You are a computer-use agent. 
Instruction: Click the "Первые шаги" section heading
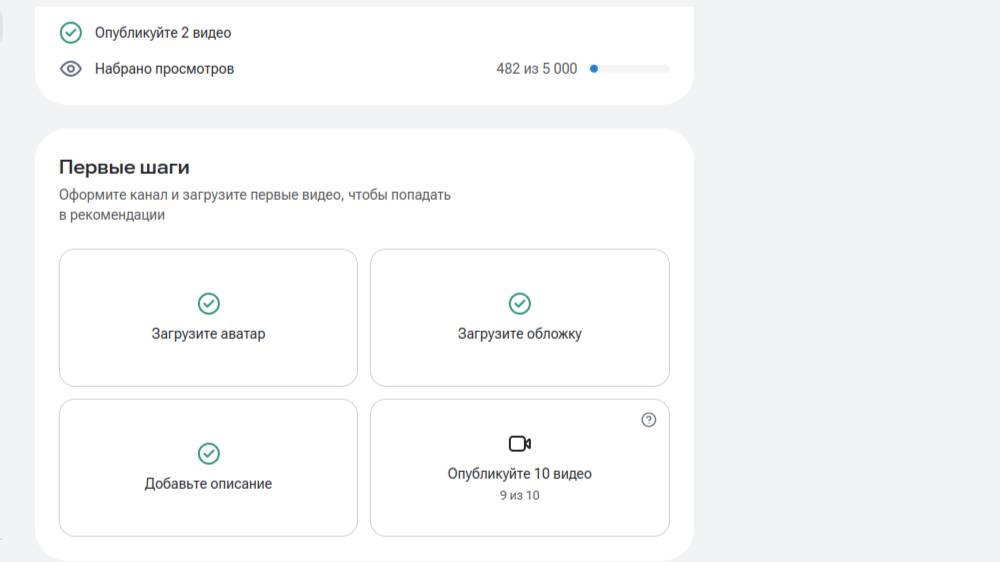tap(124, 167)
